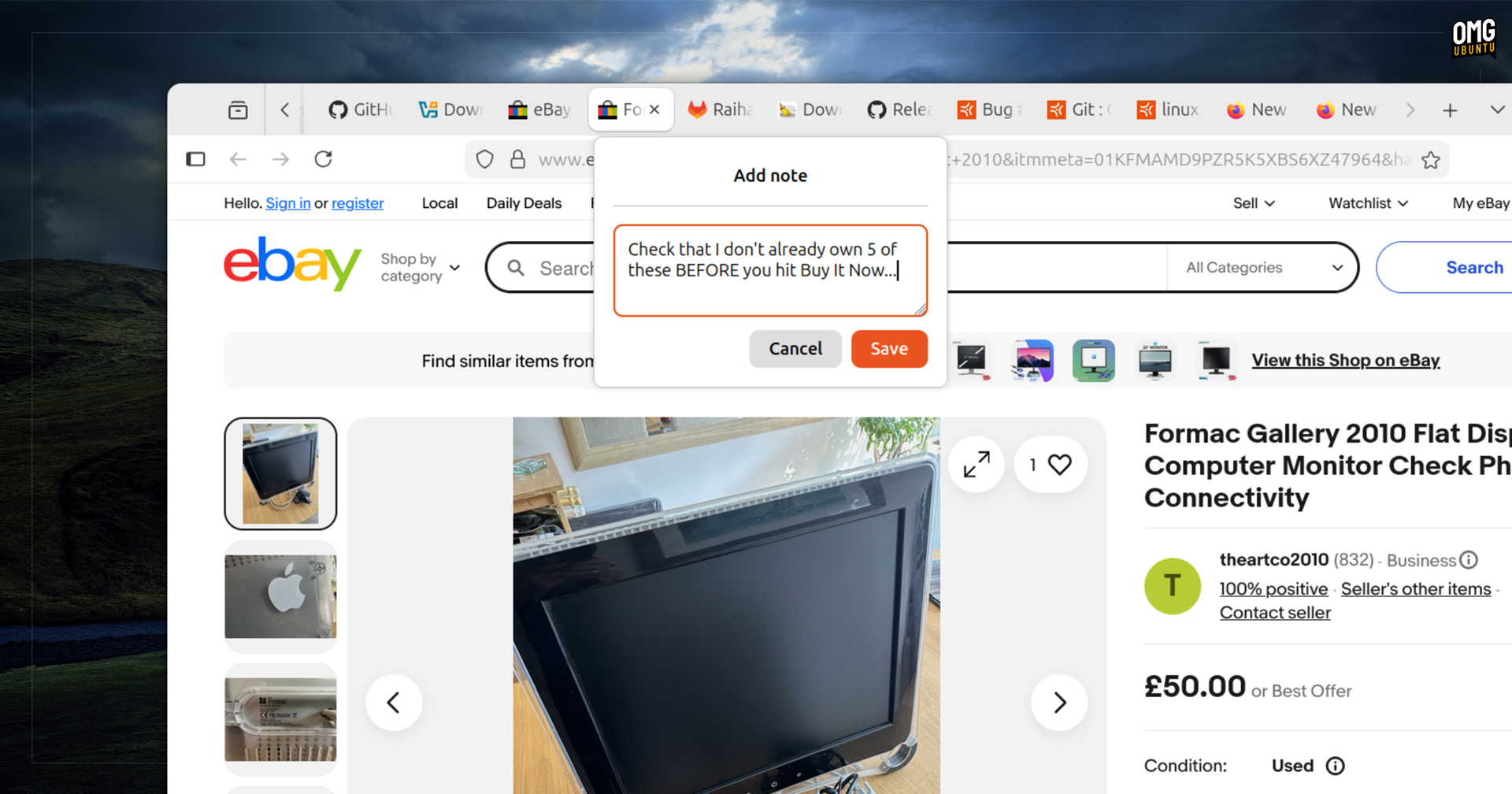Open the Shop by category menu

coord(420,268)
